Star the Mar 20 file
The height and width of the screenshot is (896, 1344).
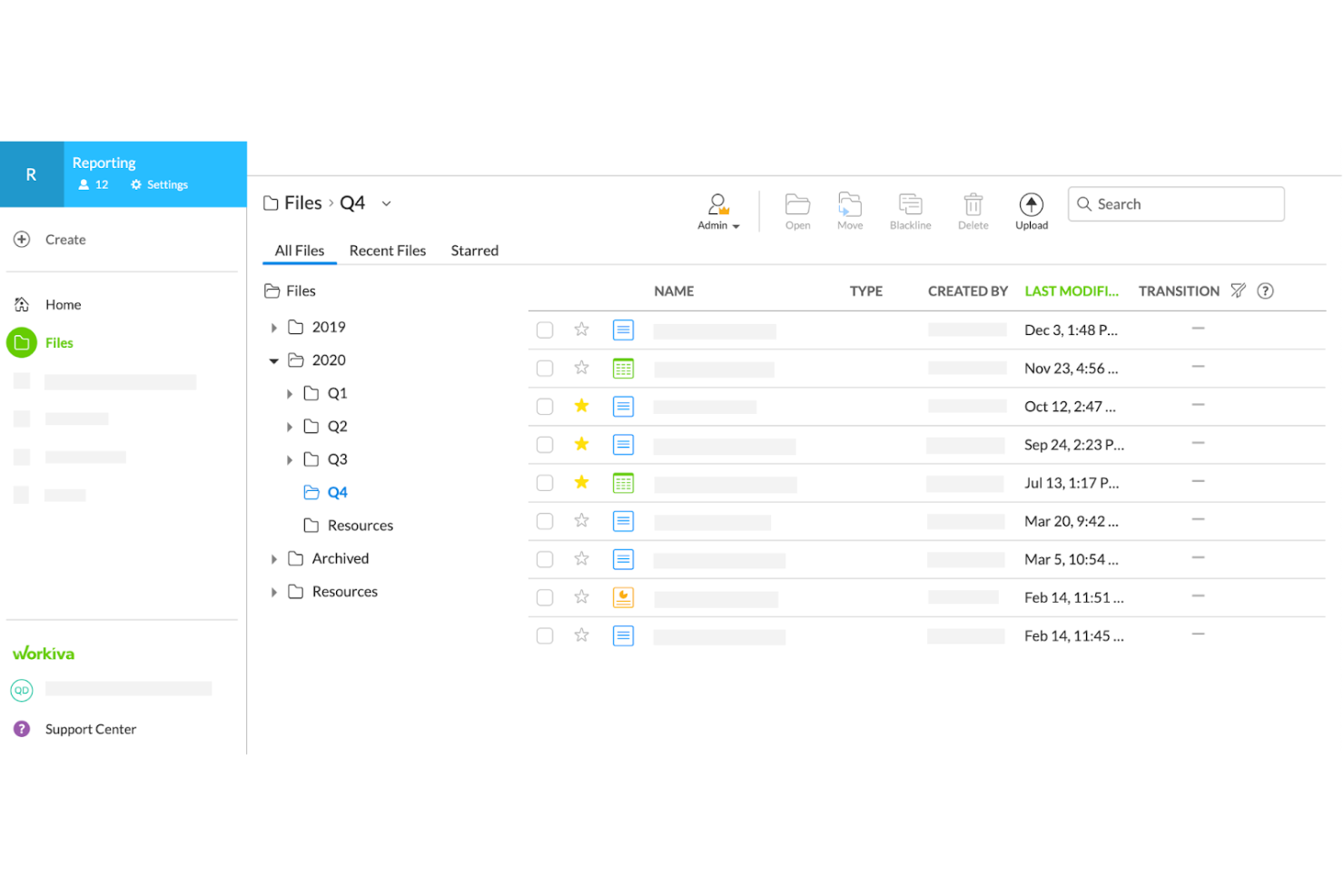click(582, 520)
